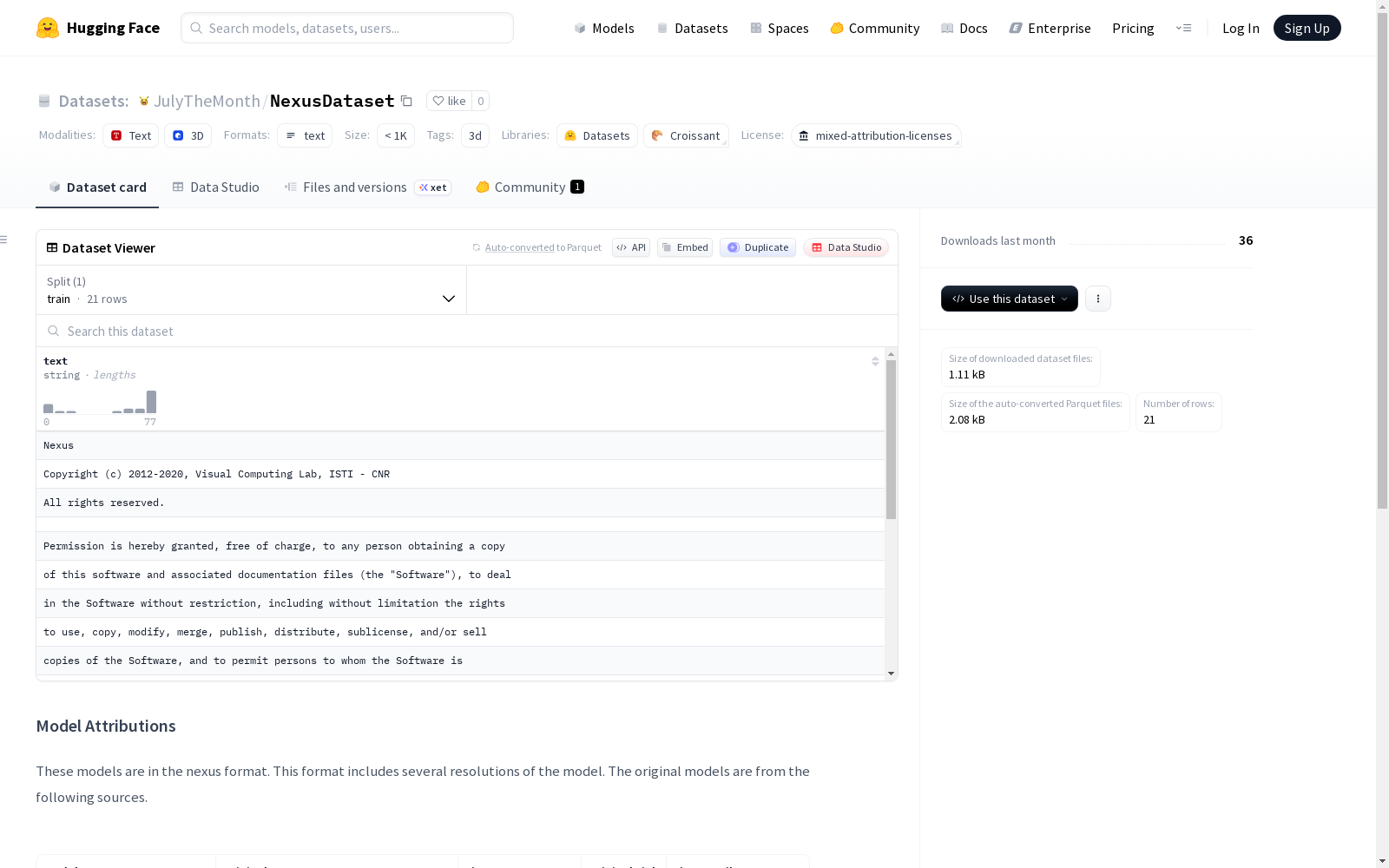Click the search magnifier icon in top bar
1389x868 pixels.
tap(197, 28)
